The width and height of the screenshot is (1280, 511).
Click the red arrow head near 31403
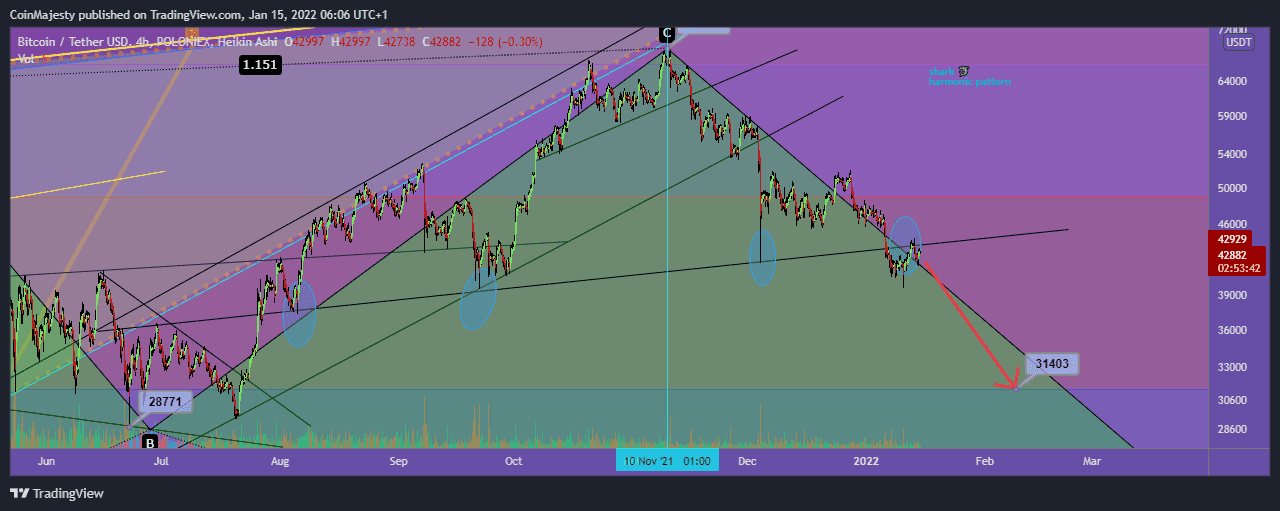(1013, 384)
